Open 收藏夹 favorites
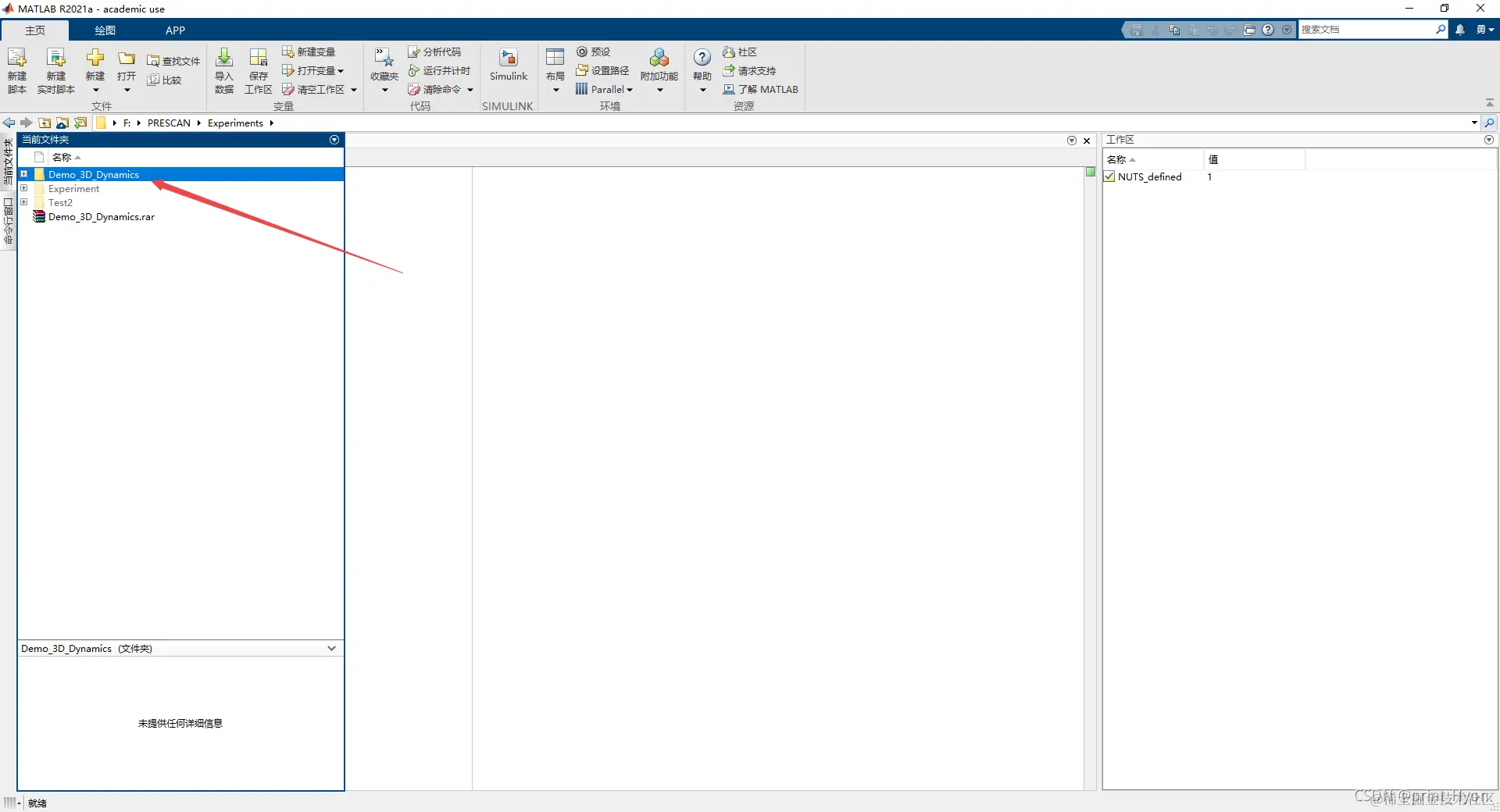Viewport: 1500px width, 812px height. point(384,70)
